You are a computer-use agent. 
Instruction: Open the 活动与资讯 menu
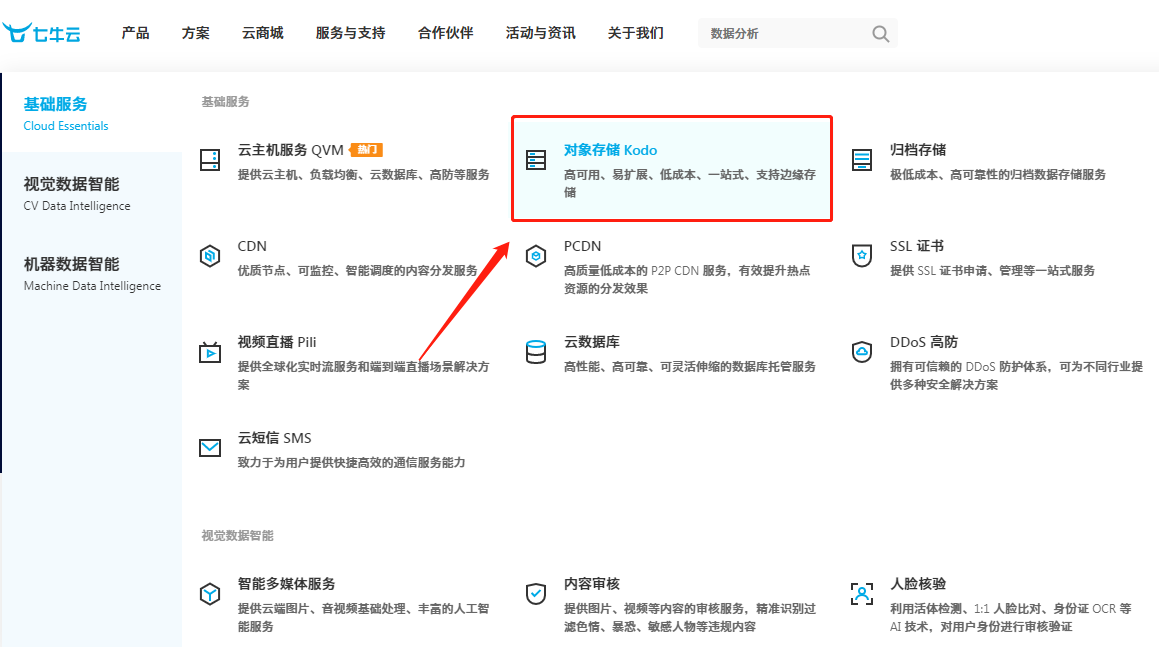[x=540, y=33]
